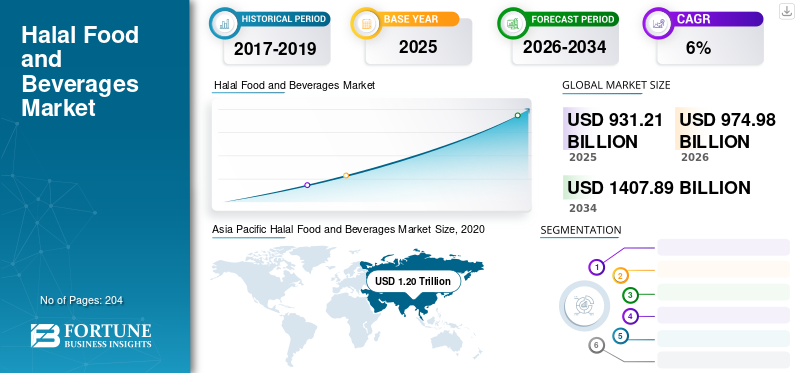The image size is (800, 373).
Task: Select segmentation number 4 purple circle
Action: pos(631,316)
